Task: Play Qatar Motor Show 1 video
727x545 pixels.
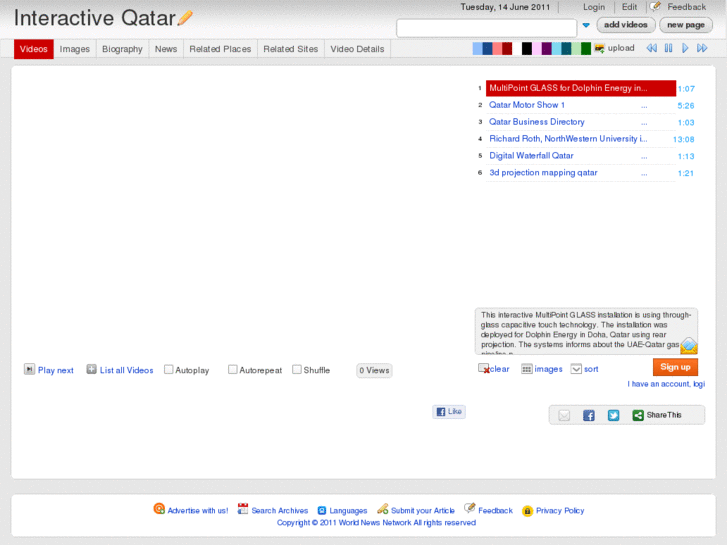Action: click(x=527, y=105)
